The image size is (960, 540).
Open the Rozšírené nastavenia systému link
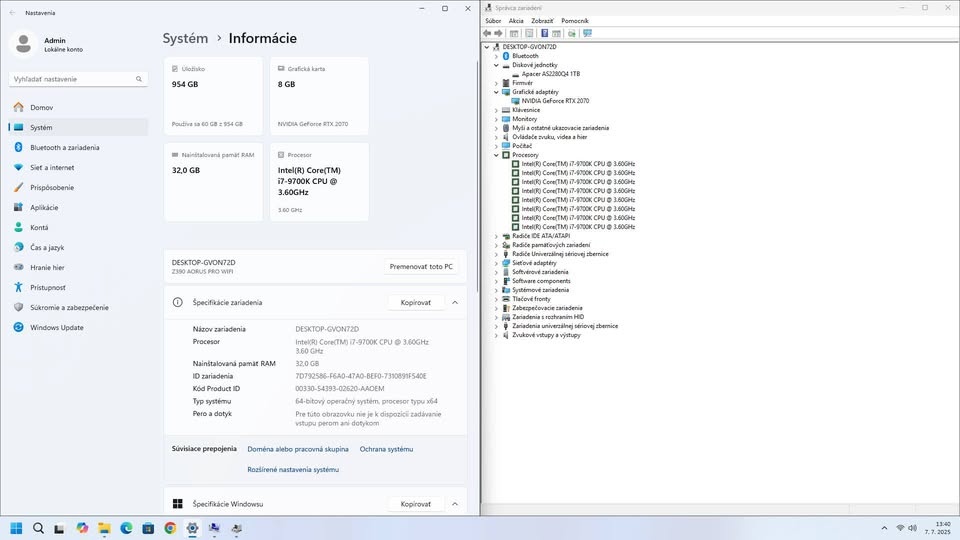[293, 469]
